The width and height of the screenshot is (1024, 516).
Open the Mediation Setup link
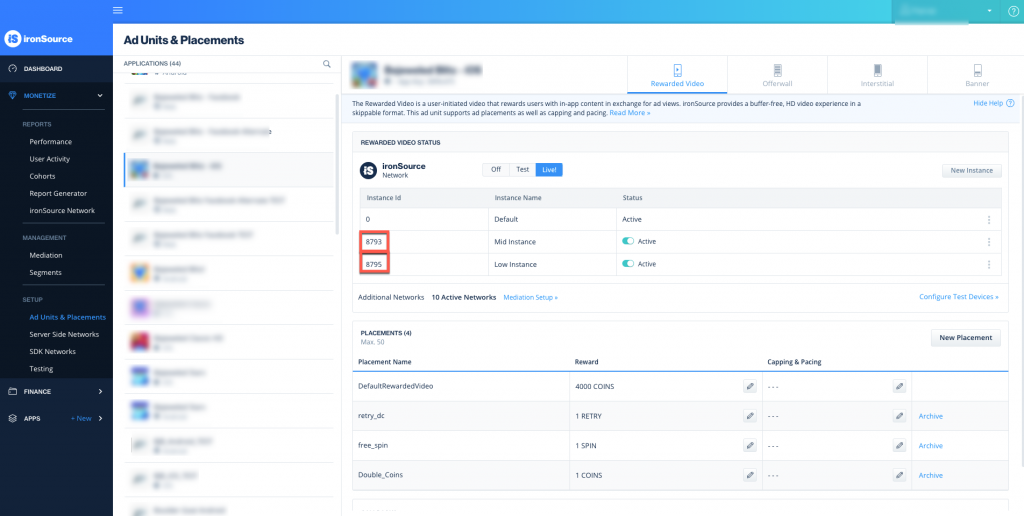530,297
